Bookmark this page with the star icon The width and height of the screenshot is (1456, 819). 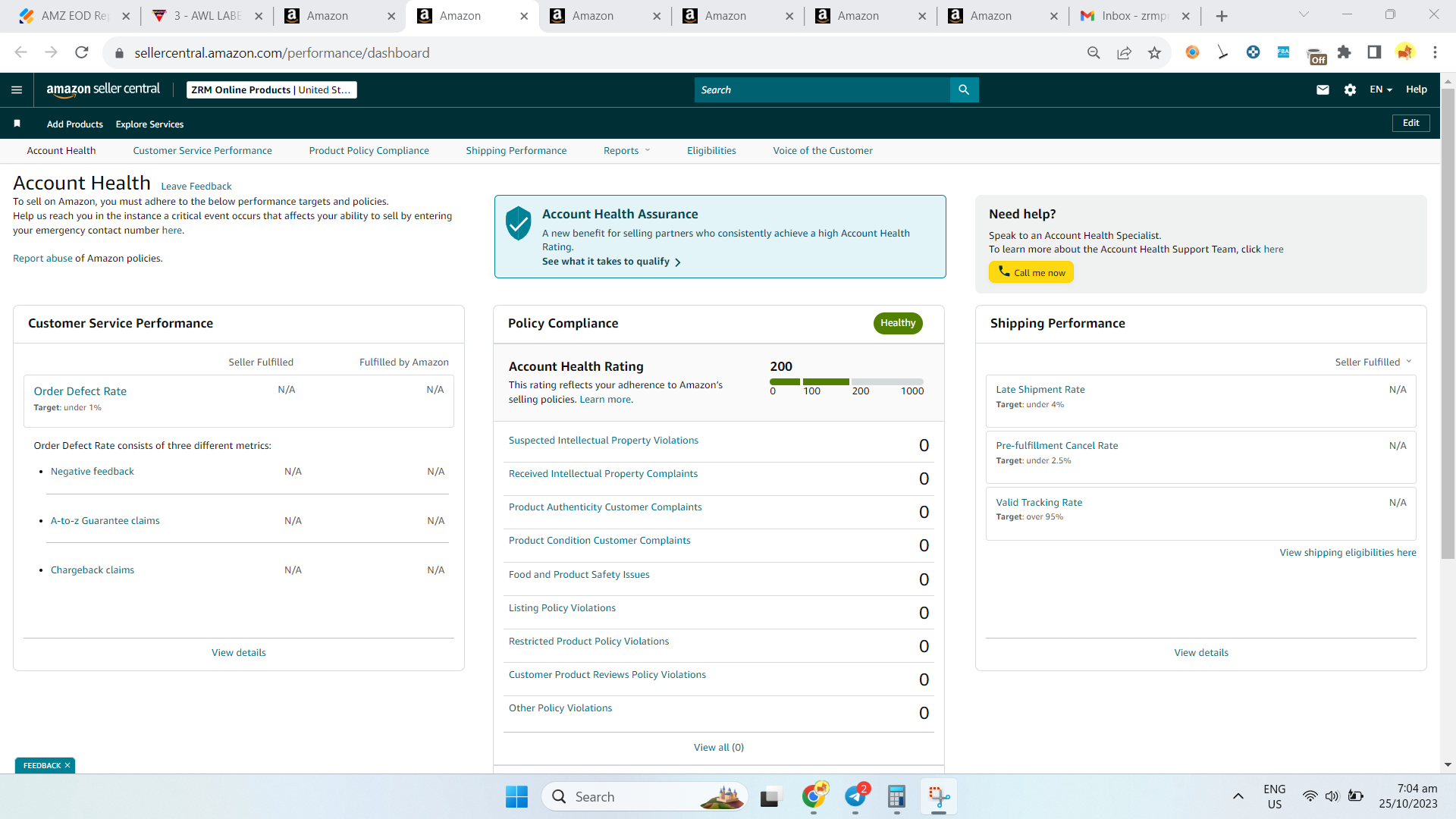[x=1154, y=52]
